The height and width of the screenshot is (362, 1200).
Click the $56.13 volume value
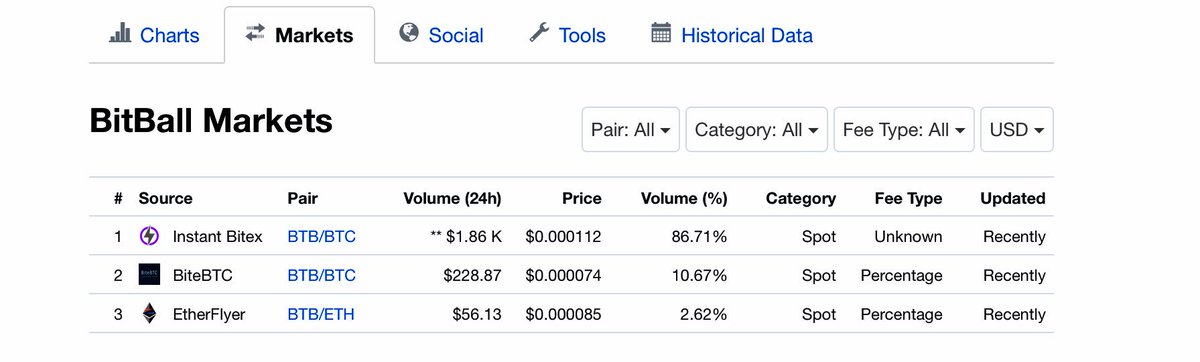(477, 314)
